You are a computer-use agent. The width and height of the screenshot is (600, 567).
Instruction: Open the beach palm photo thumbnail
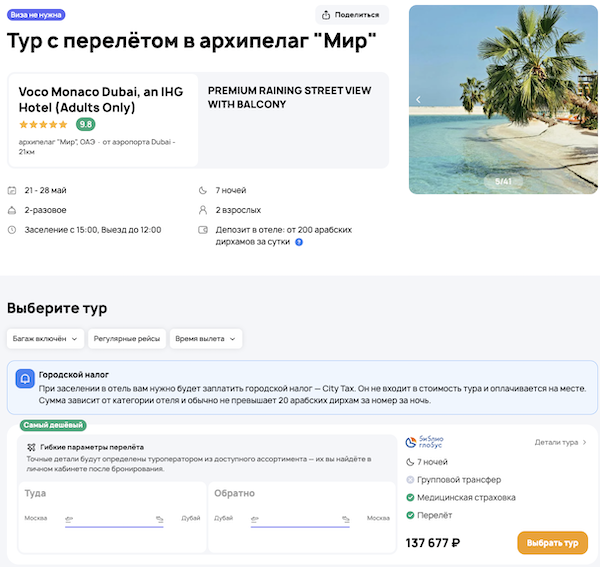point(497,99)
